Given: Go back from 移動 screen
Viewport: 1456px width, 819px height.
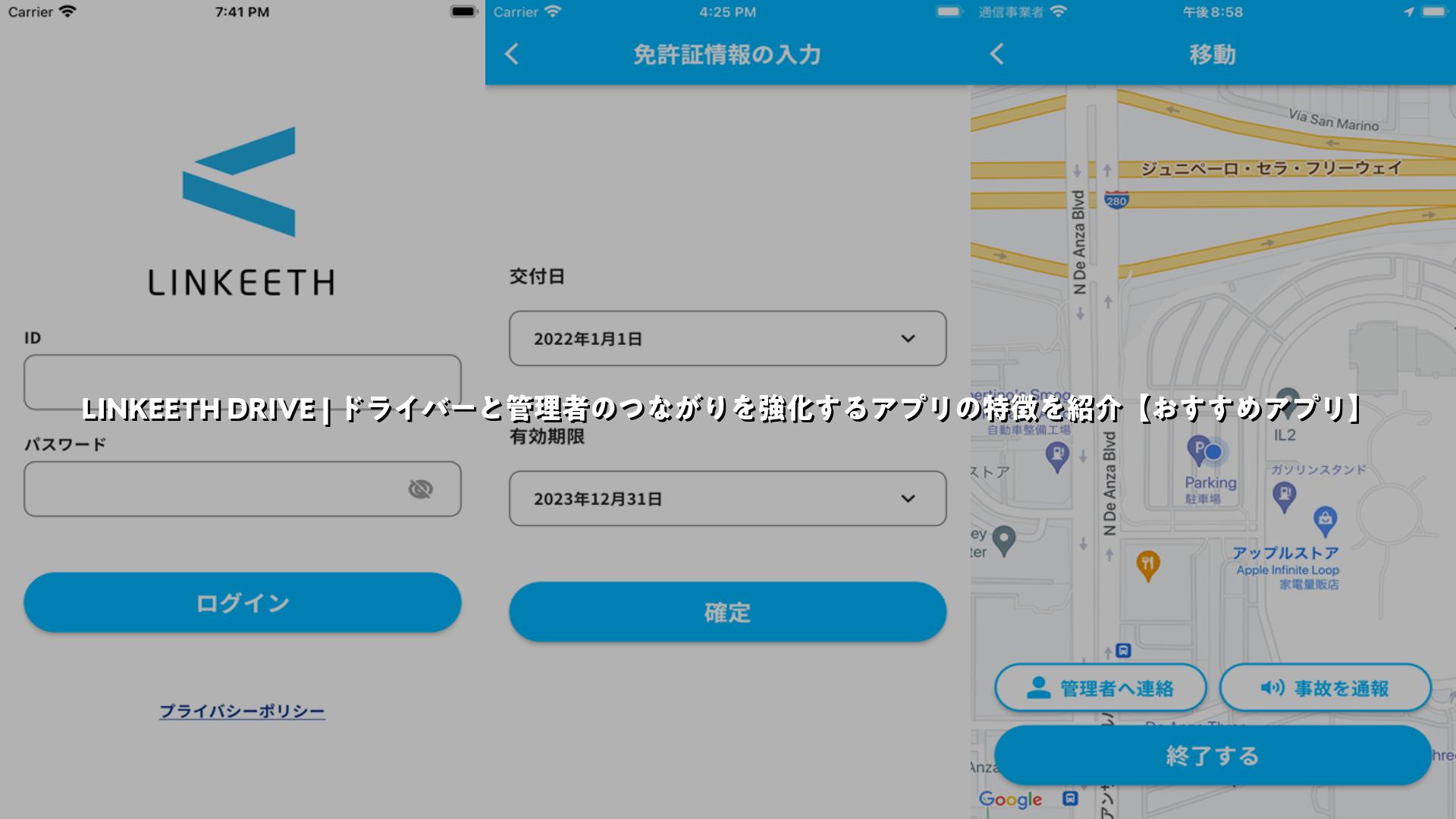Looking at the screenshot, I should point(997,54).
